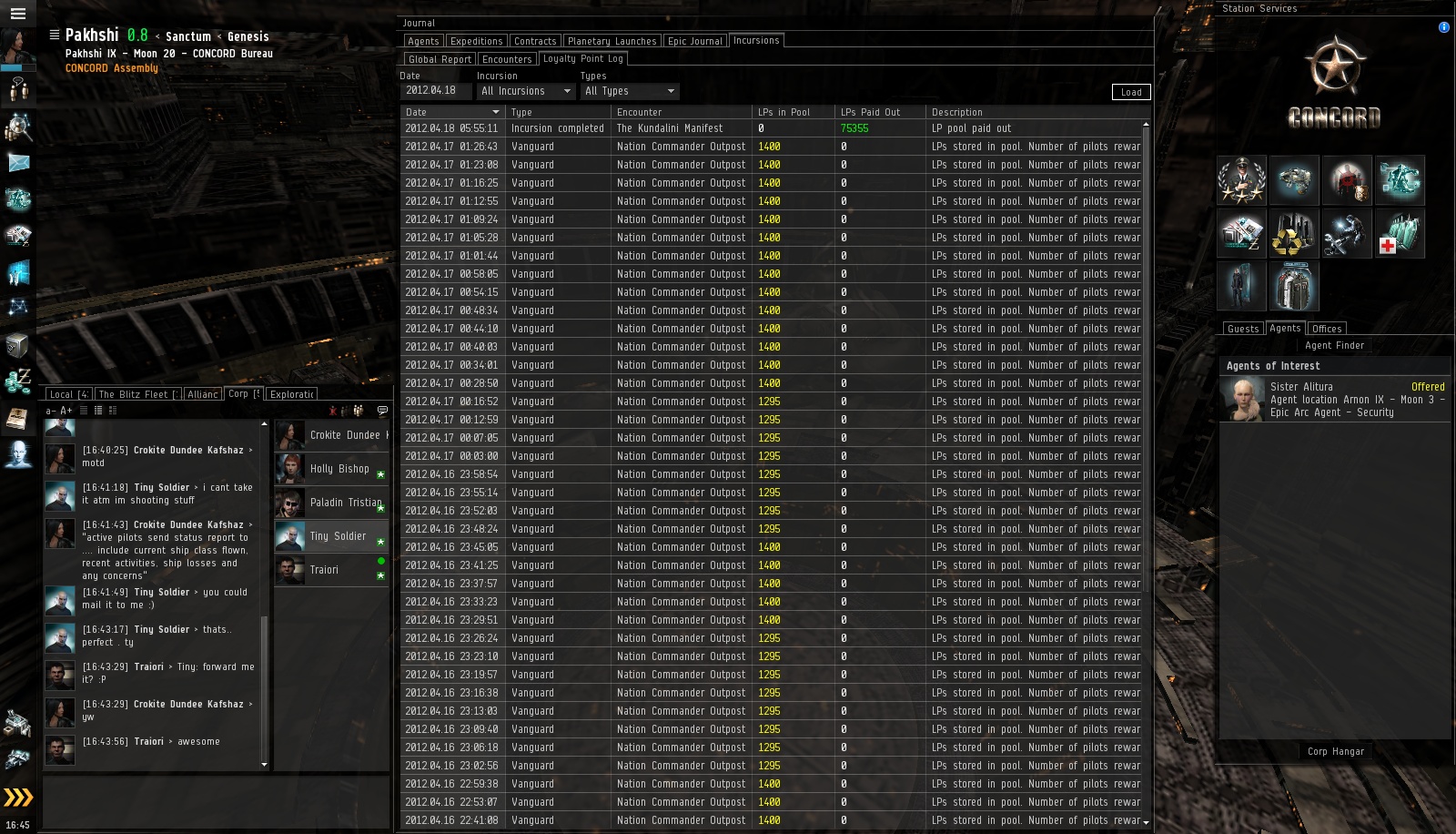Click the Sanctum constellation link

pos(188,36)
